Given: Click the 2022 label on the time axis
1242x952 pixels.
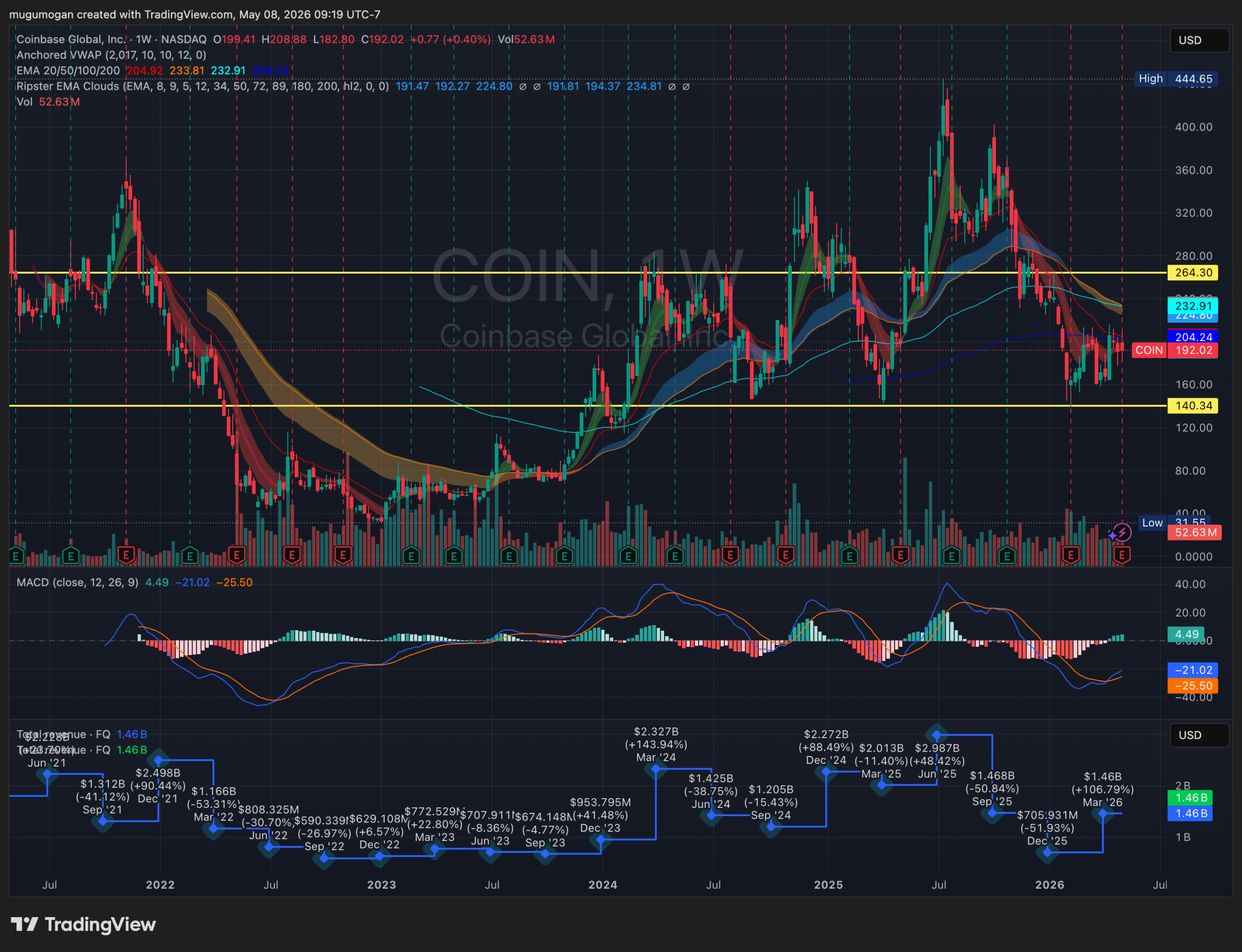Looking at the screenshot, I should [x=161, y=885].
